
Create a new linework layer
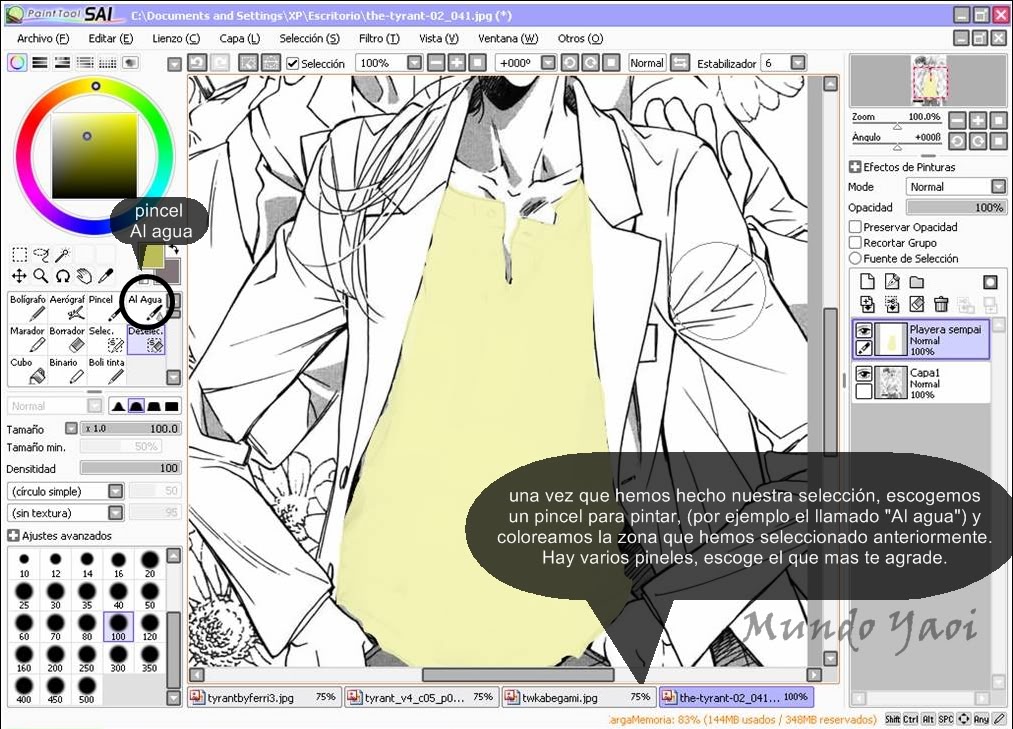892,281
